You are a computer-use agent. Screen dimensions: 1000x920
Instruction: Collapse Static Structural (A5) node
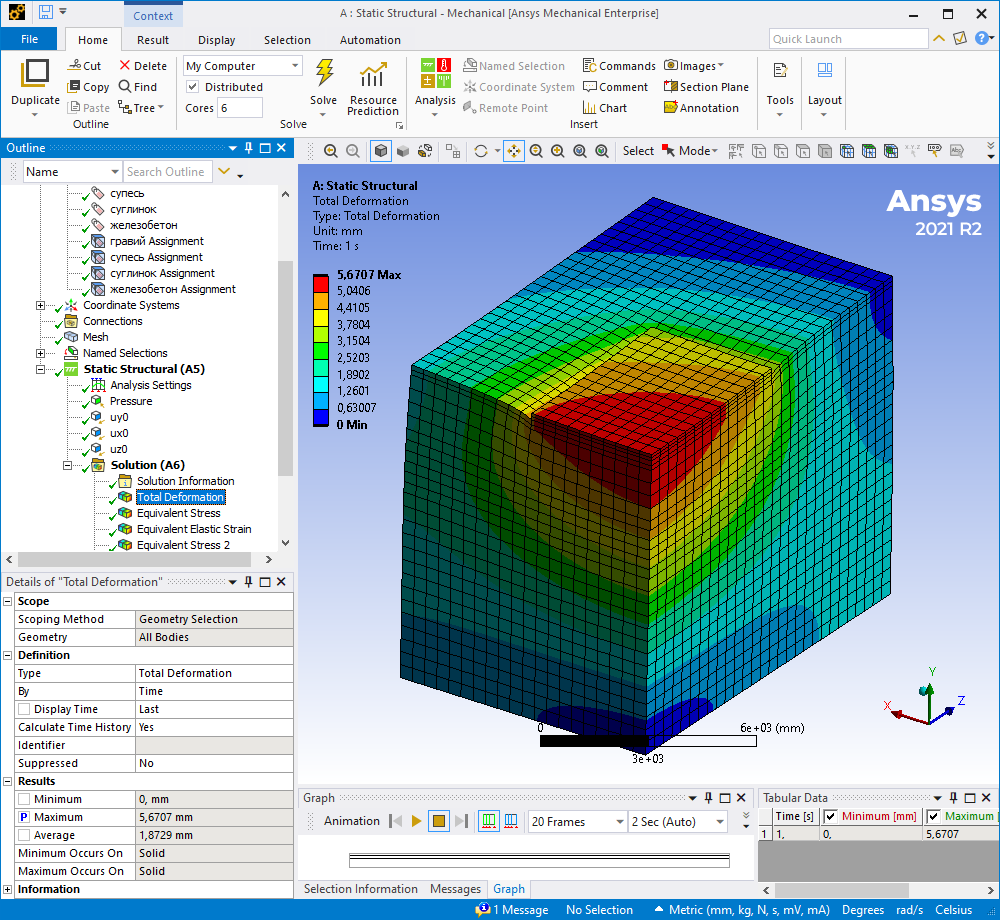[40, 369]
